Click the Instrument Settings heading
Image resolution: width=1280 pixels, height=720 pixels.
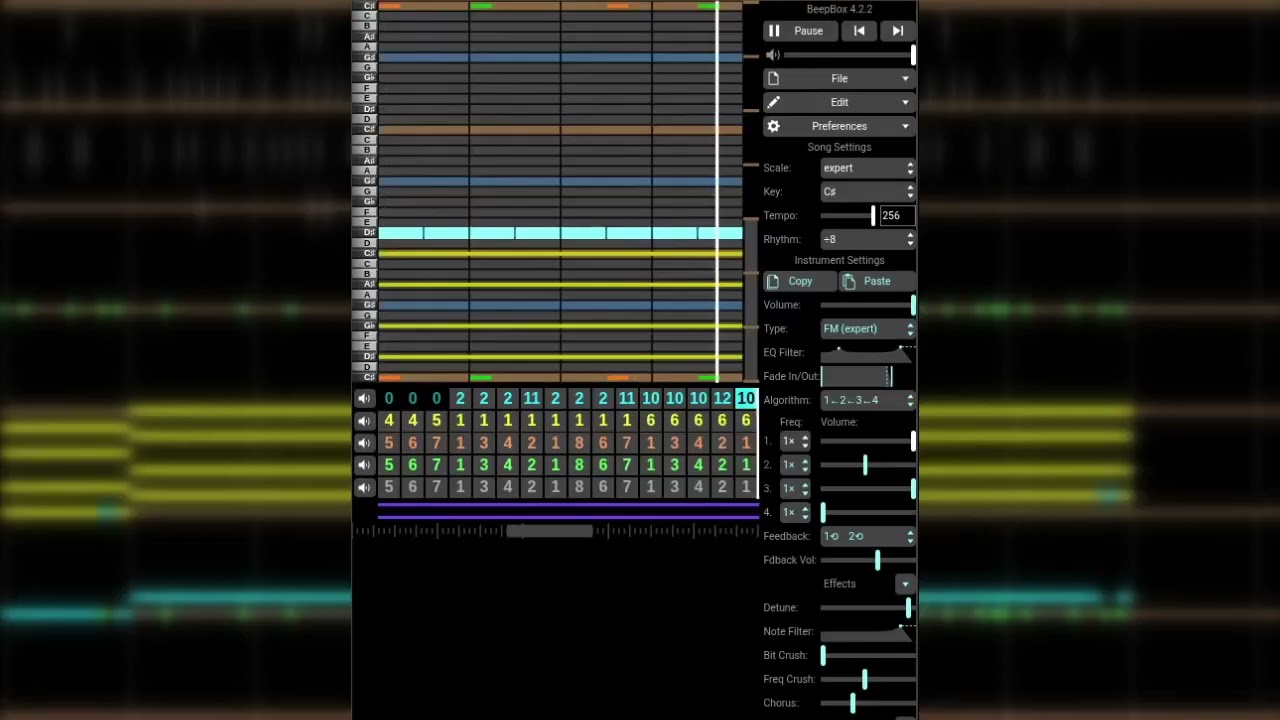click(x=839, y=260)
